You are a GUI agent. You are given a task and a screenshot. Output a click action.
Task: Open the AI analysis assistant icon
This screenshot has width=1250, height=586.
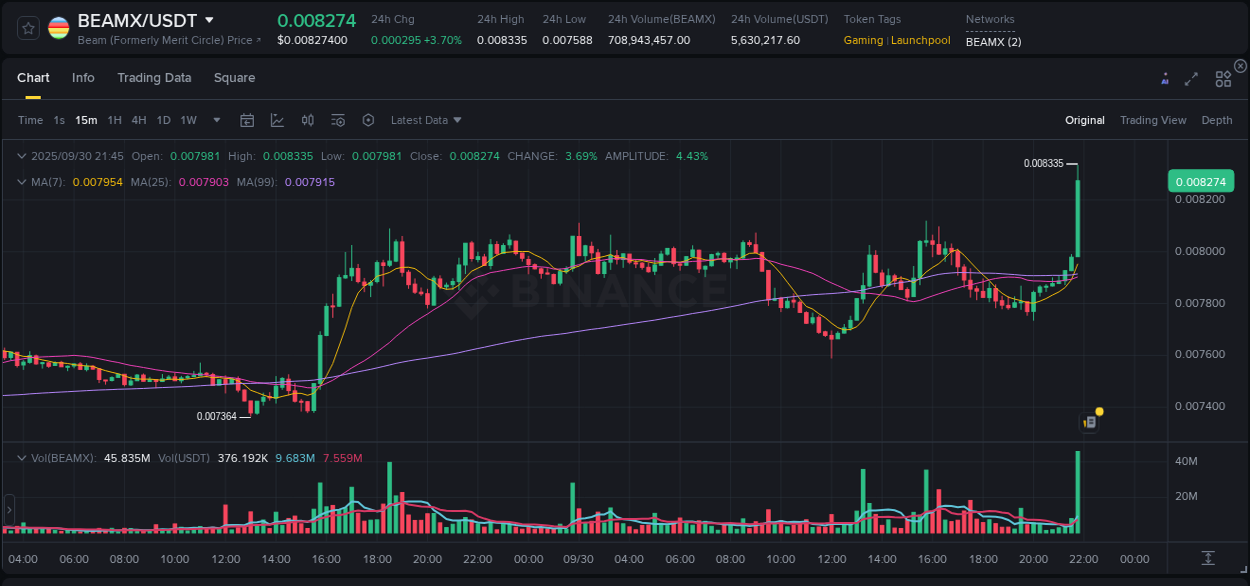pyautogui.click(x=1164, y=78)
